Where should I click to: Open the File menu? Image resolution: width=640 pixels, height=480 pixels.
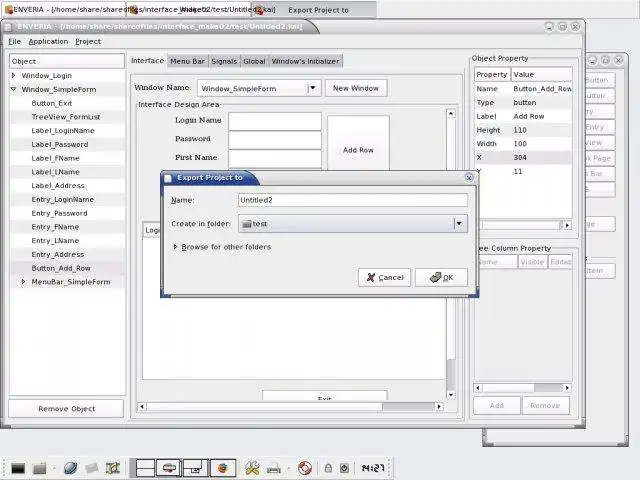pyautogui.click(x=14, y=41)
